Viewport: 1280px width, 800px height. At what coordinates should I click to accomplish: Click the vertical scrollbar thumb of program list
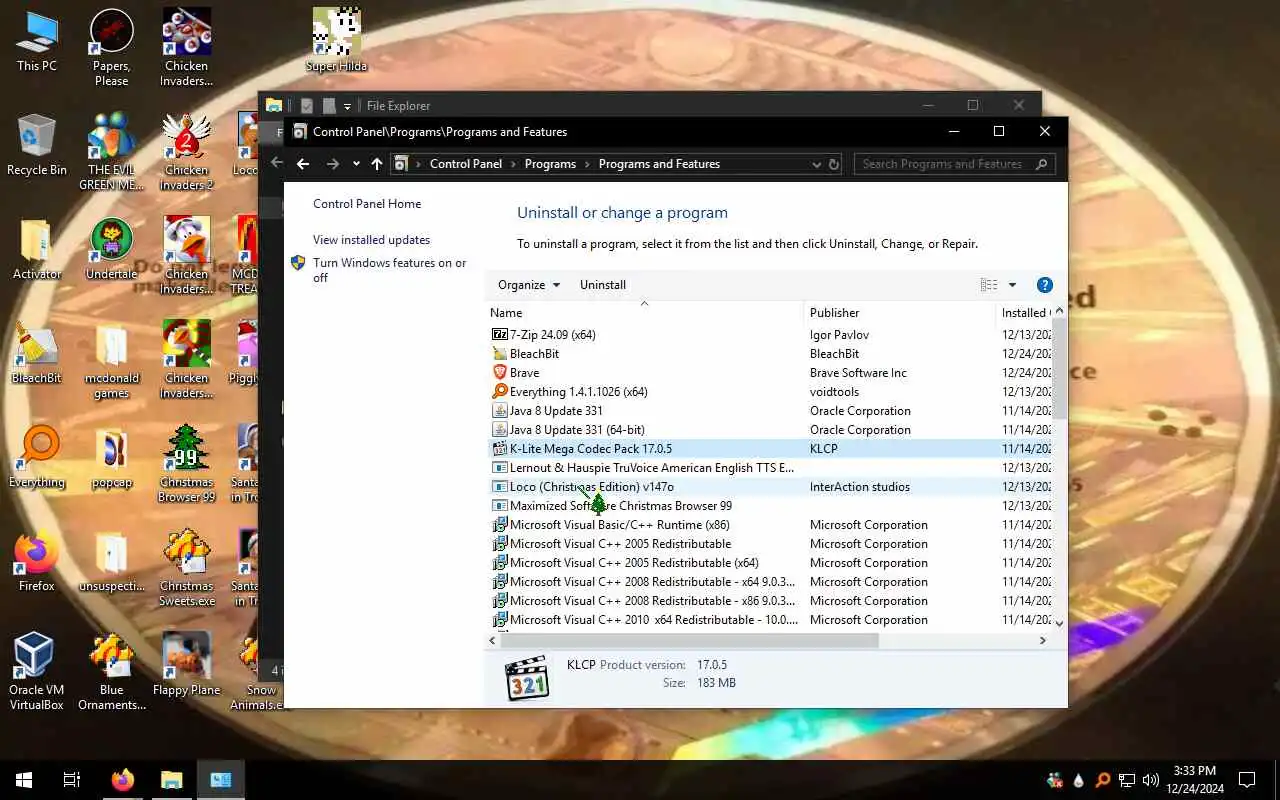(x=1059, y=370)
